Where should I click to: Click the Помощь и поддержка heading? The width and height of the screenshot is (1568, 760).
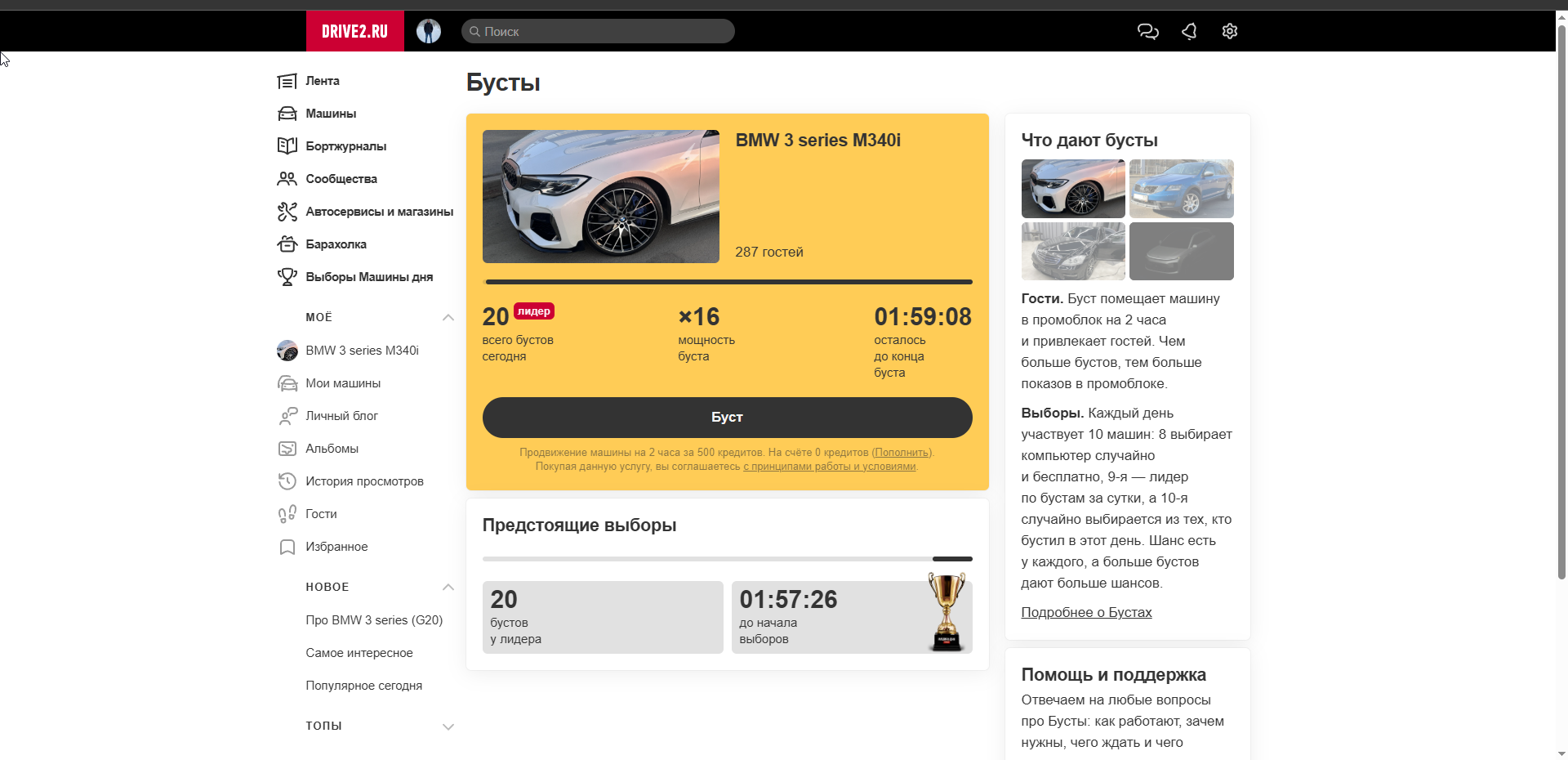(x=1113, y=675)
